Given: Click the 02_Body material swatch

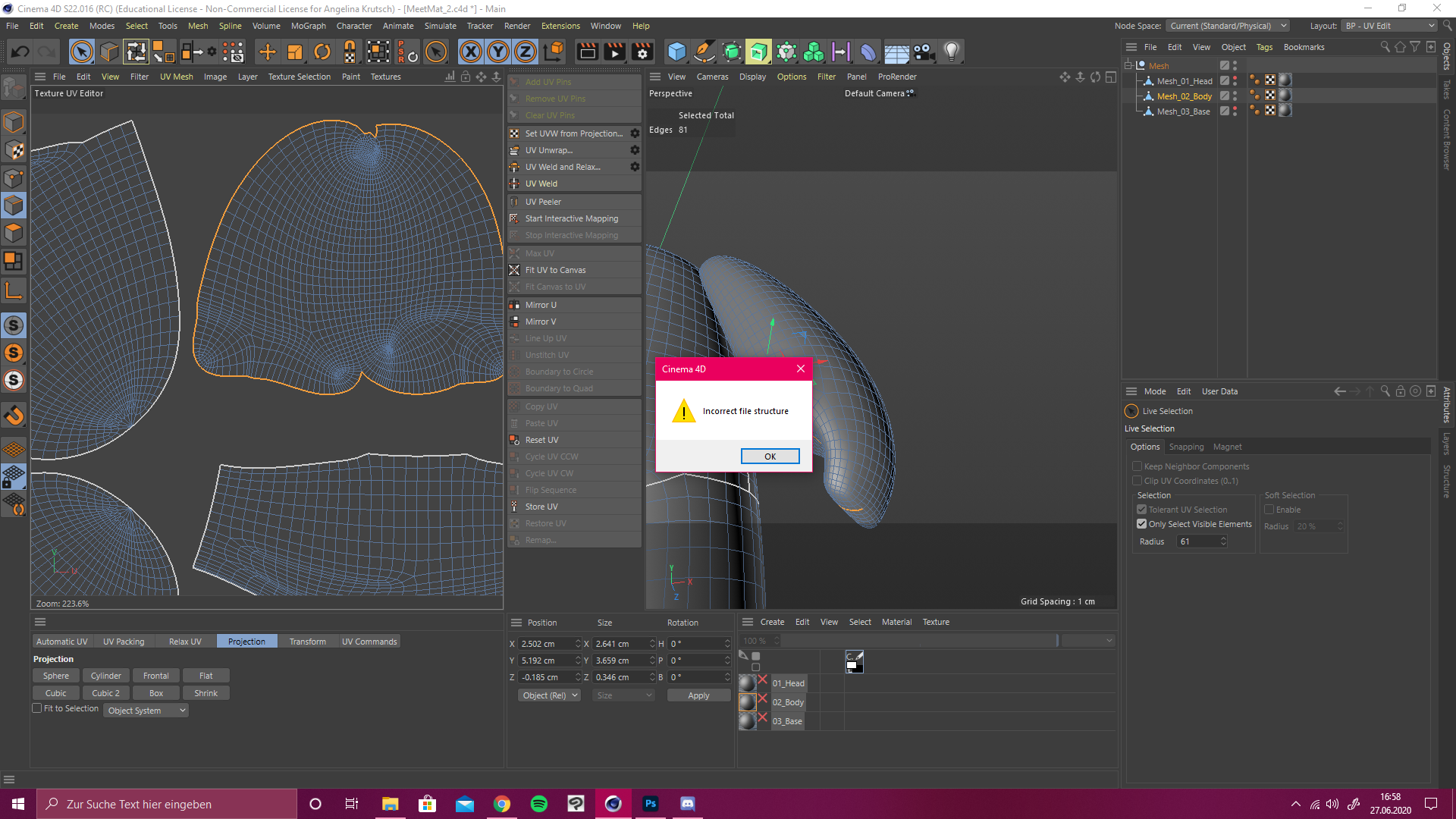Looking at the screenshot, I should coord(747,701).
